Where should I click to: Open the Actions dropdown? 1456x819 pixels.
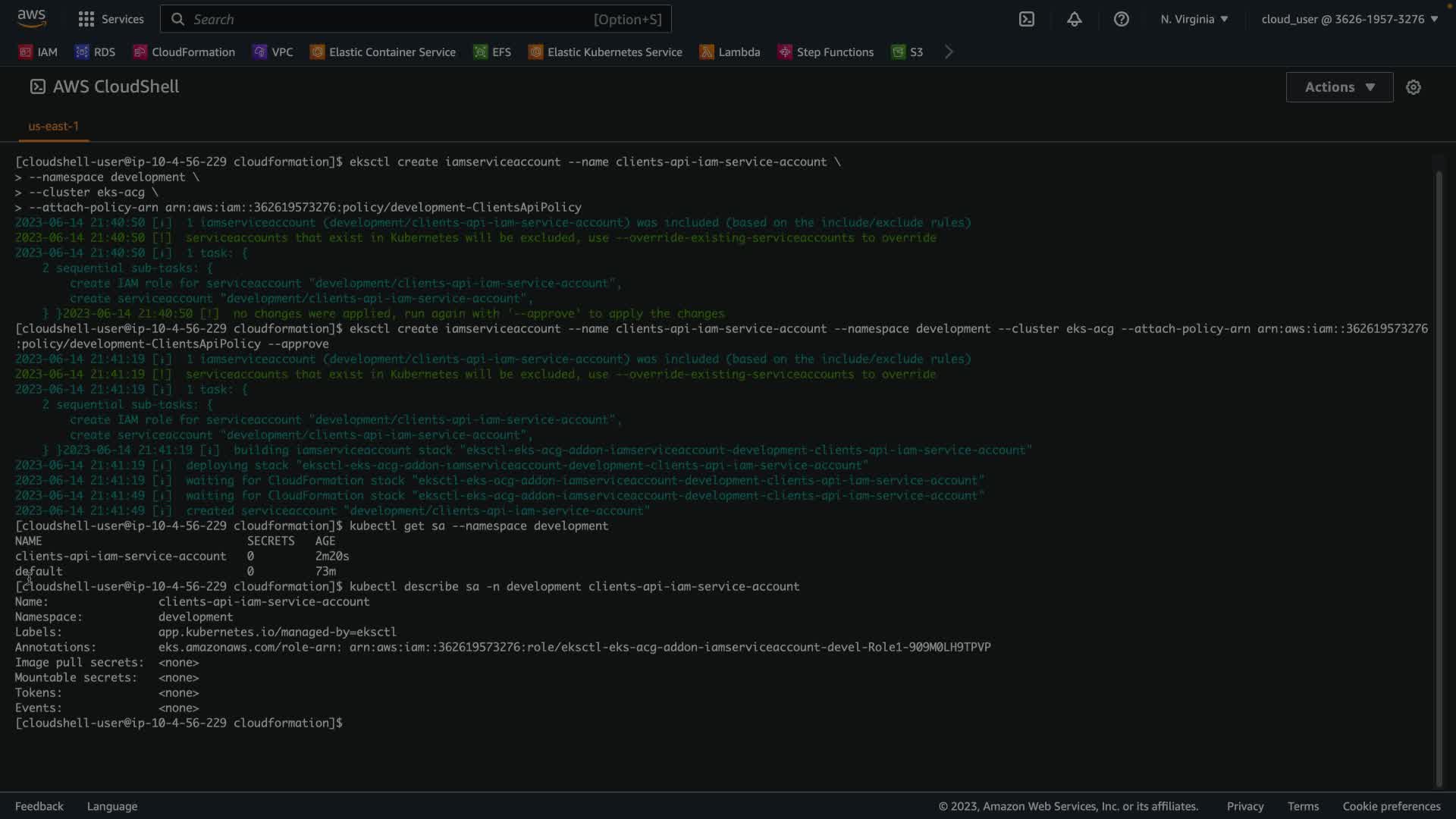(x=1339, y=87)
